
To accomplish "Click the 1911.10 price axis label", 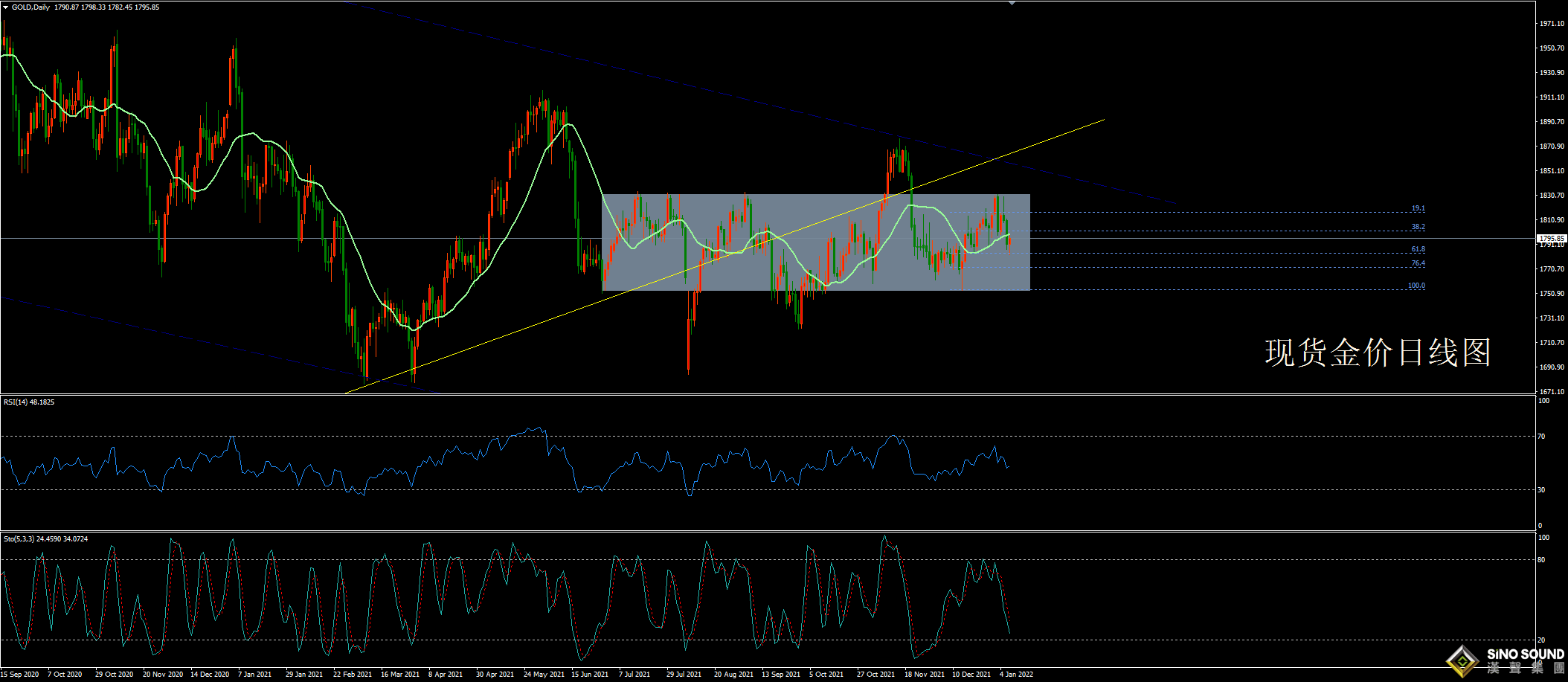I will tap(1552, 97).
